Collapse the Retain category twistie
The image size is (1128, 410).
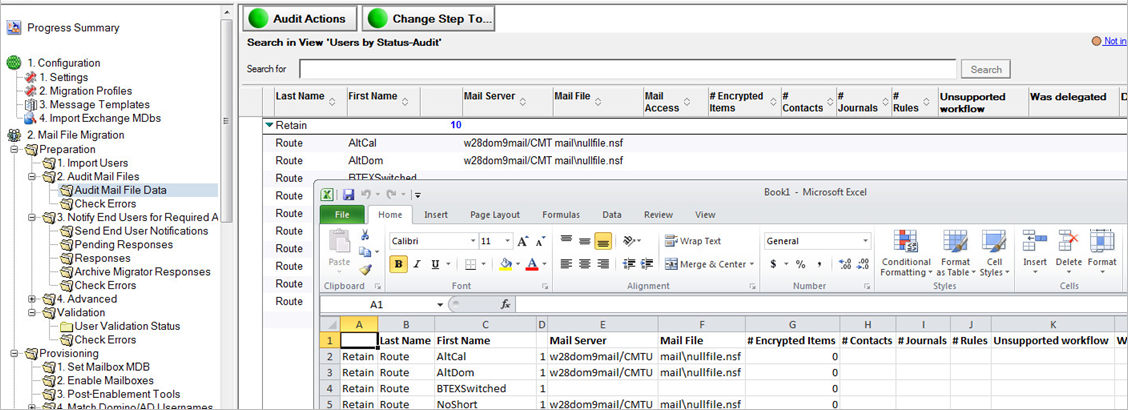point(269,125)
